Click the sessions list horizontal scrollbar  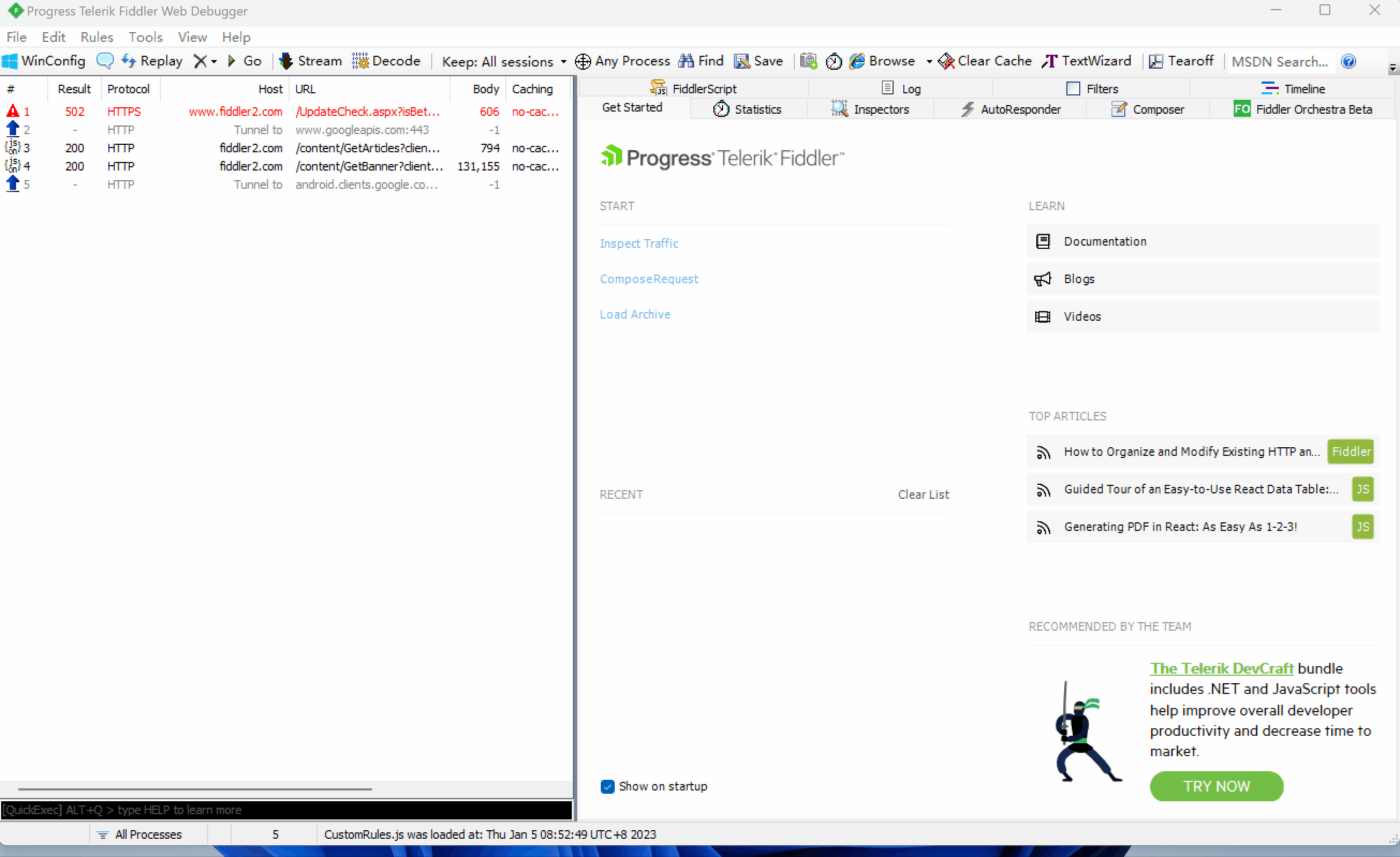pyautogui.click(x=195, y=789)
